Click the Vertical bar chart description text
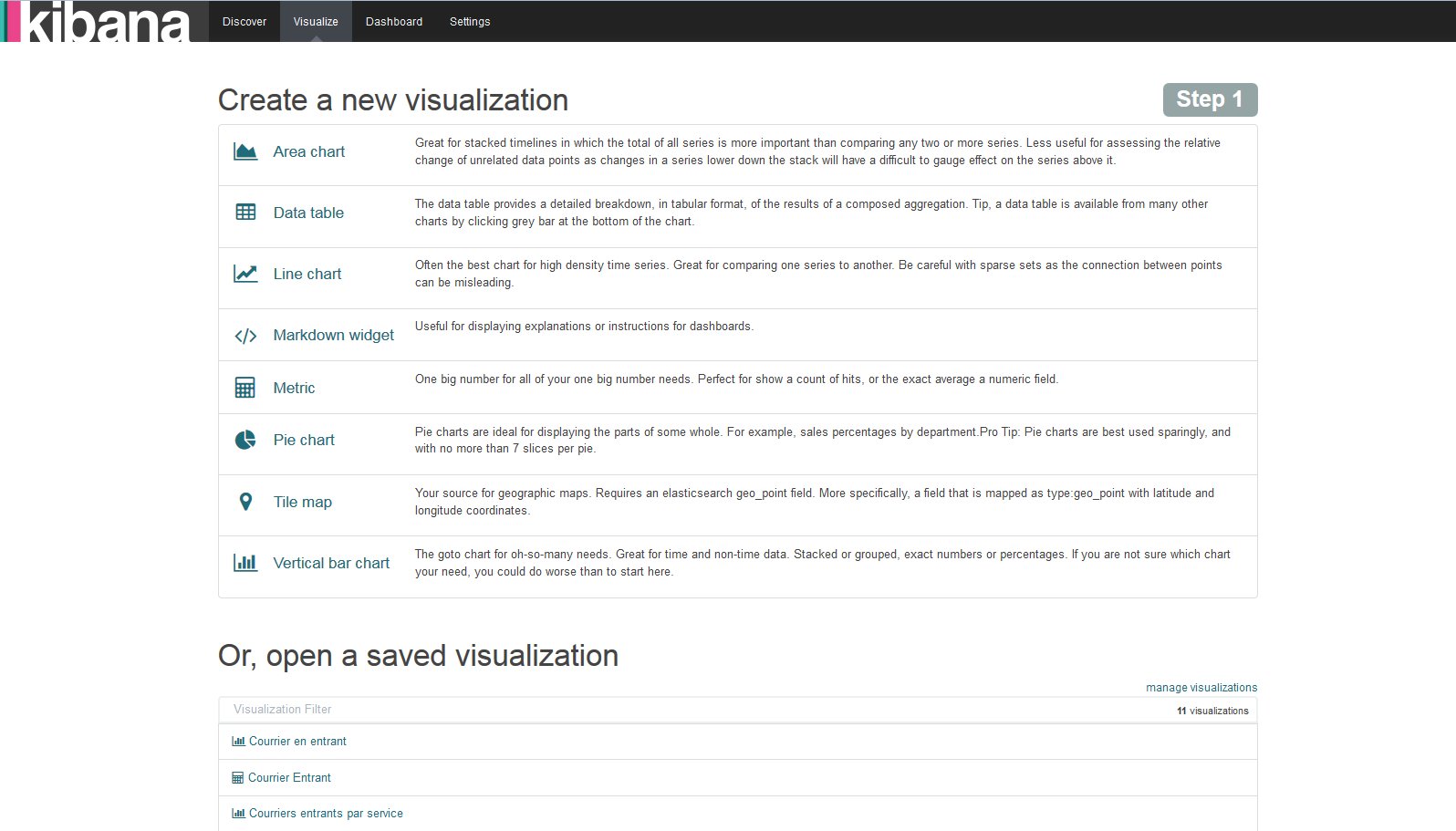Image resolution: width=1456 pixels, height=831 pixels. coord(823,563)
